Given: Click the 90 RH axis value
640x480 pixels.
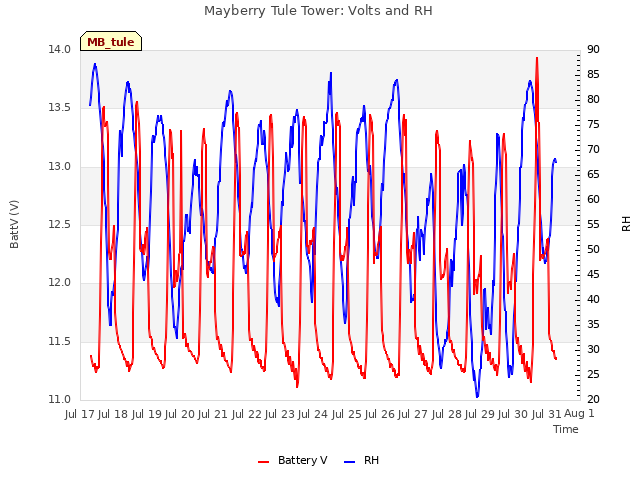Looking at the screenshot, I should point(593,50).
